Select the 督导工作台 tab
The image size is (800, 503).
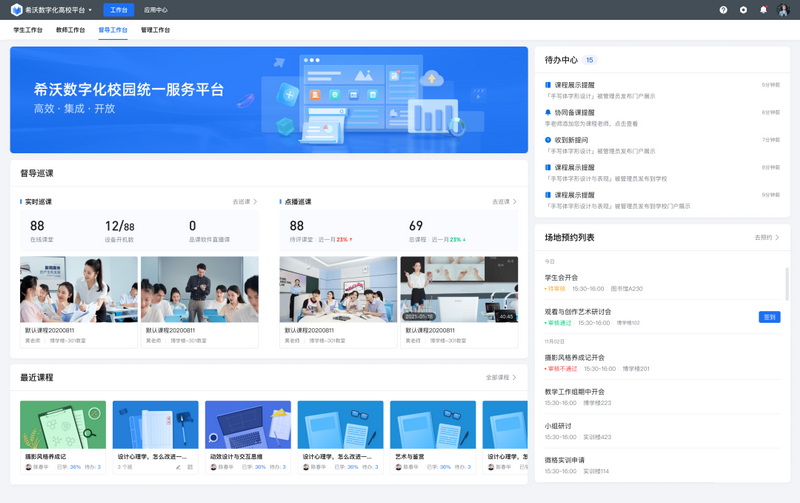pyautogui.click(x=113, y=30)
